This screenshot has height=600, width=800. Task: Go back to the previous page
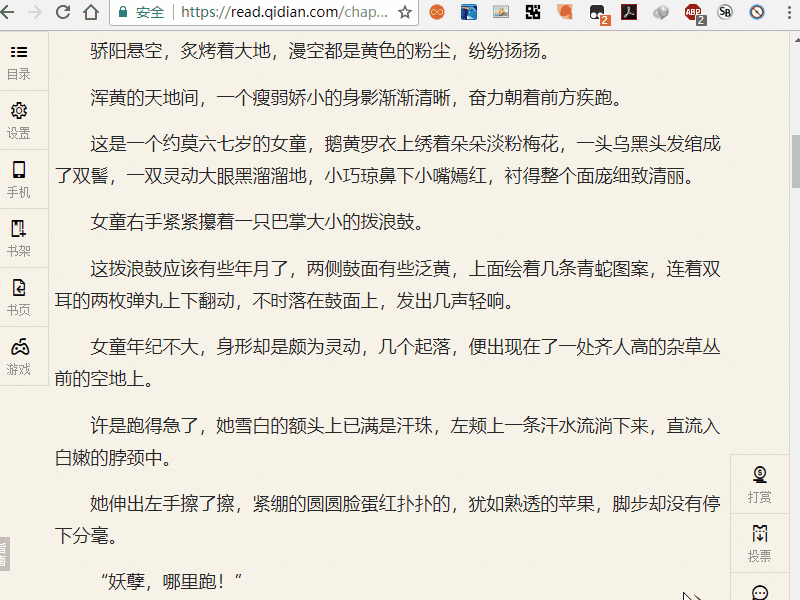(7, 12)
